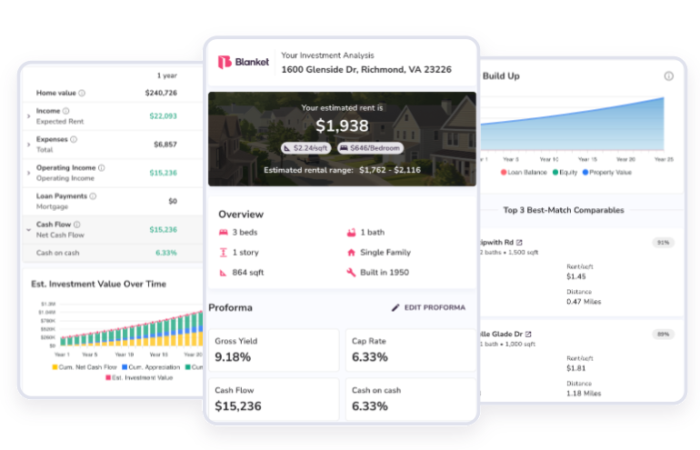
Task: Click Est. Investment Value Over Time chart bars
Action: tap(132, 329)
